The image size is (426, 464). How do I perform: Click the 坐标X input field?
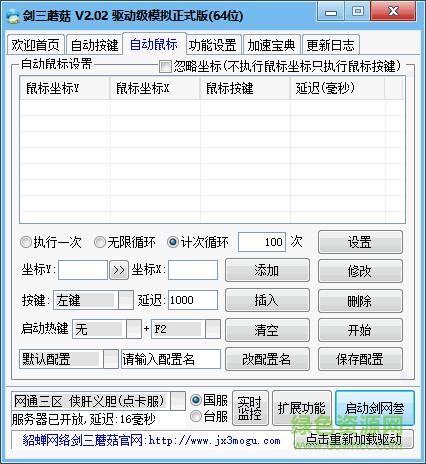[x=193, y=270]
